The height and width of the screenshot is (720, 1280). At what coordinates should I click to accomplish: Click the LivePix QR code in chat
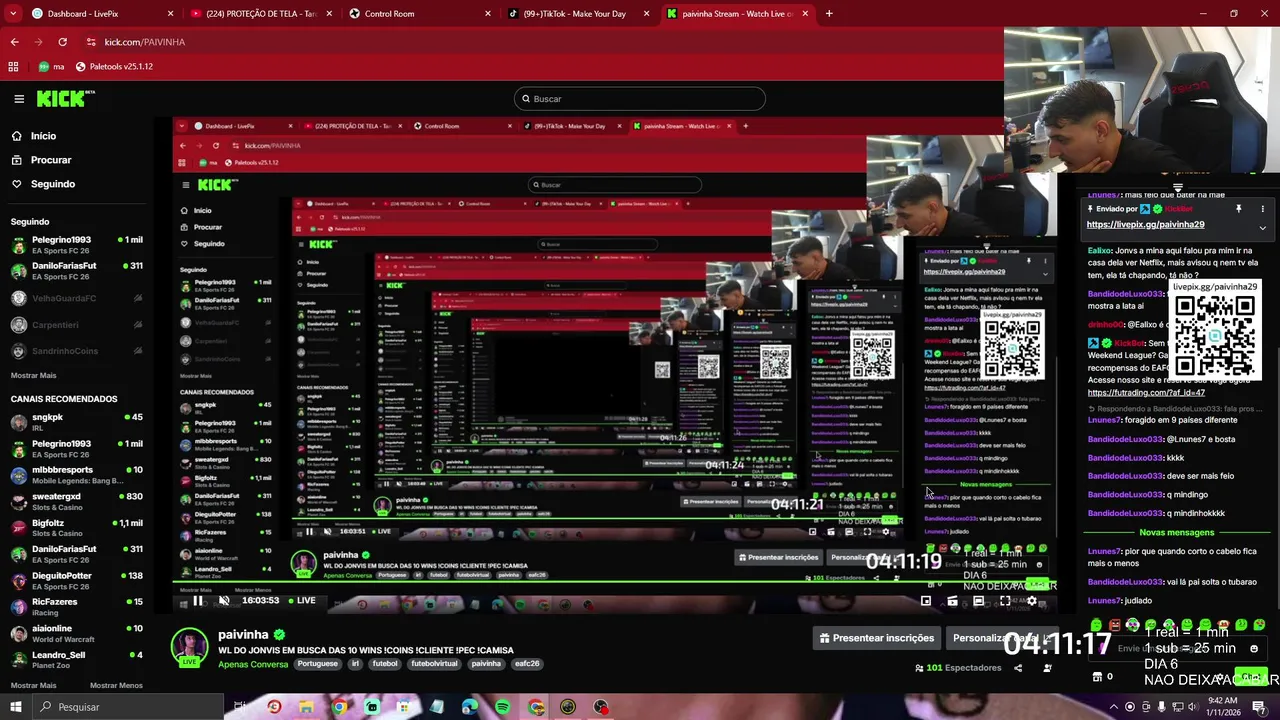point(1214,336)
